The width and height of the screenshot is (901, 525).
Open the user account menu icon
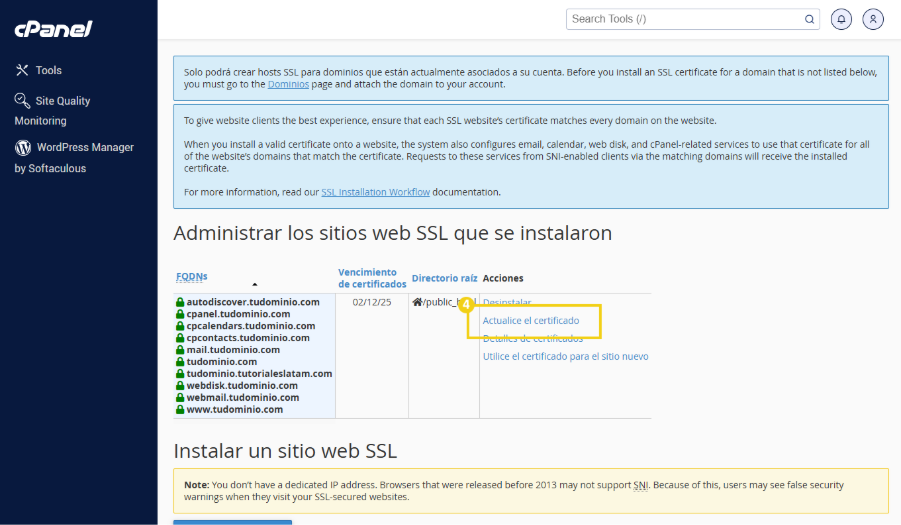tap(873, 19)
